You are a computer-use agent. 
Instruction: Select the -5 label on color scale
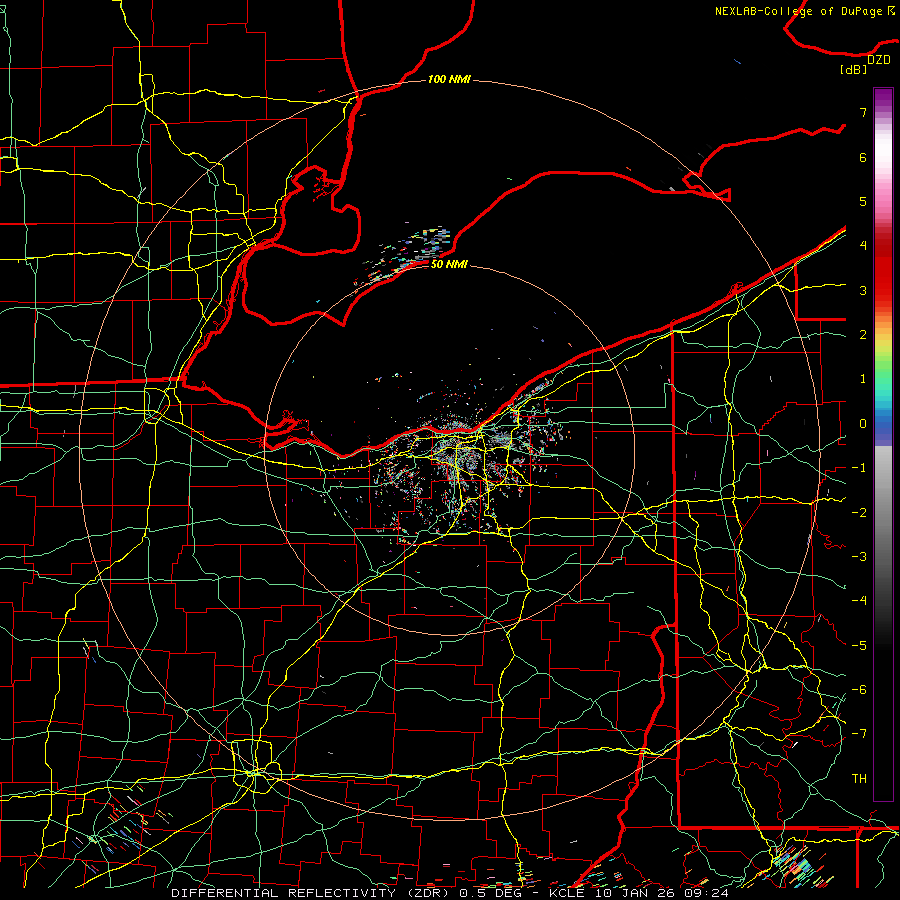(x=859, y=645)
